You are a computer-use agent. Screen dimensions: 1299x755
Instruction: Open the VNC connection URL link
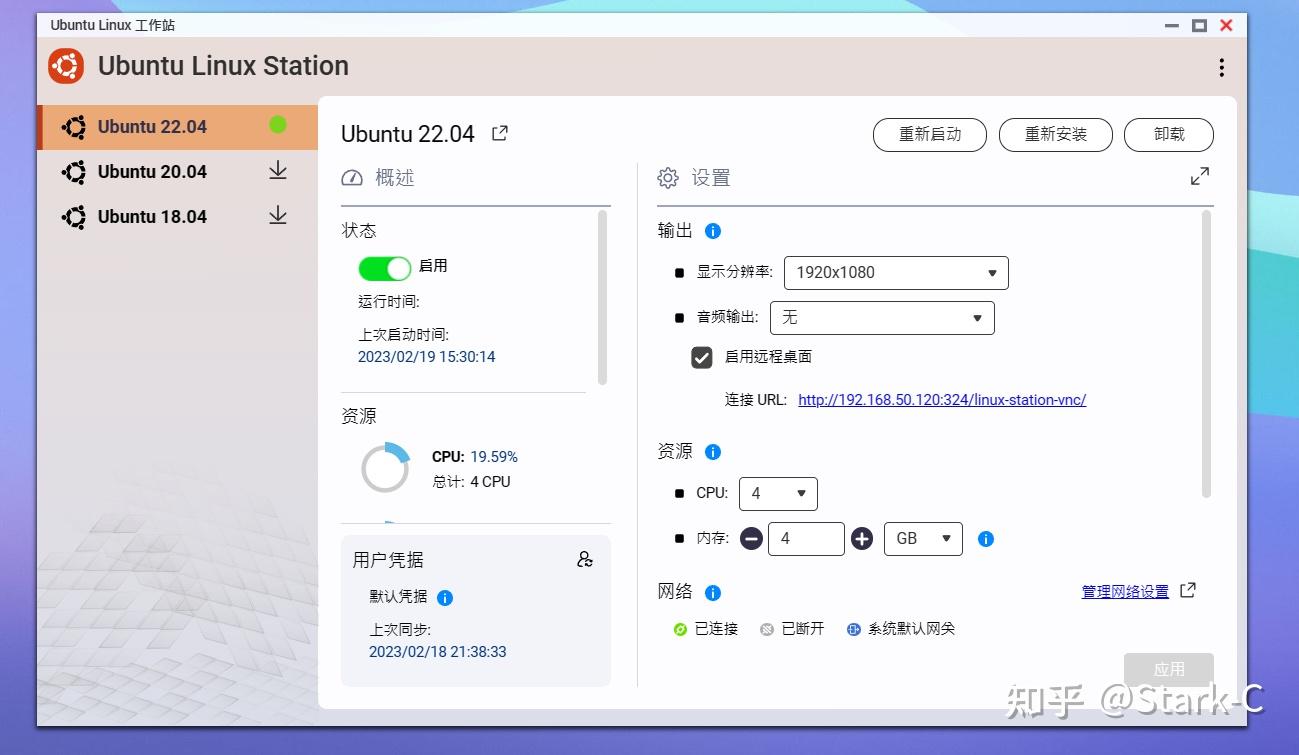click(941, 399)
